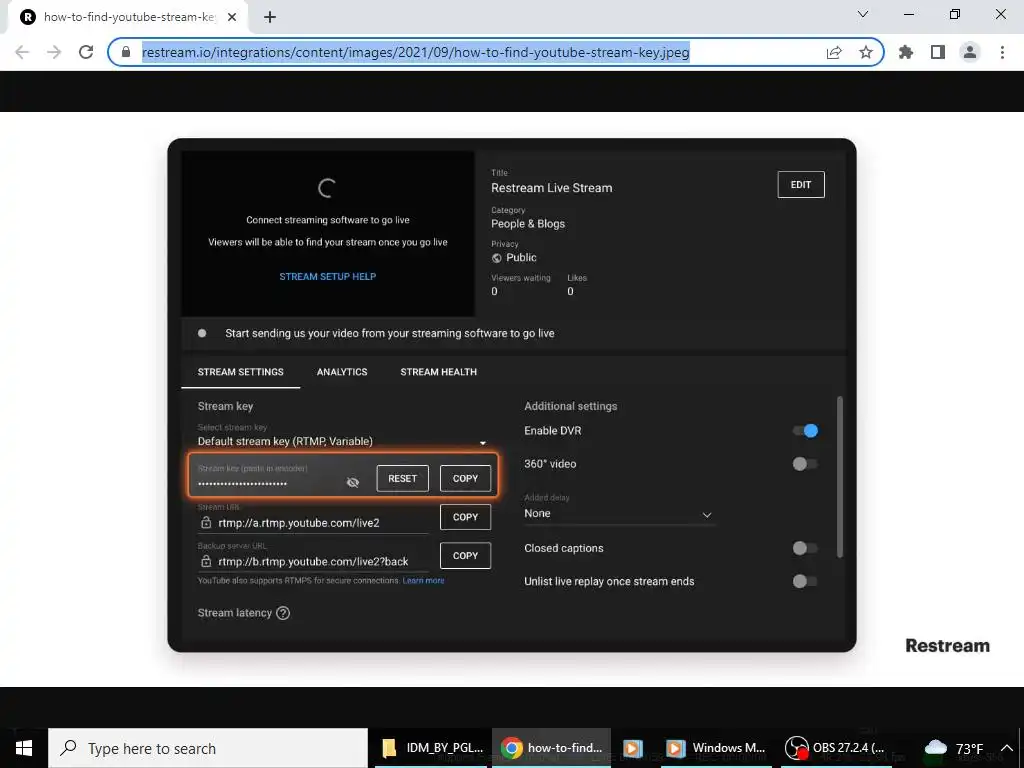Open IDM_BY_PGL folder in taskbar
Image resolution: width=1024 pixels, height=768 pixels.
(432, 748)
